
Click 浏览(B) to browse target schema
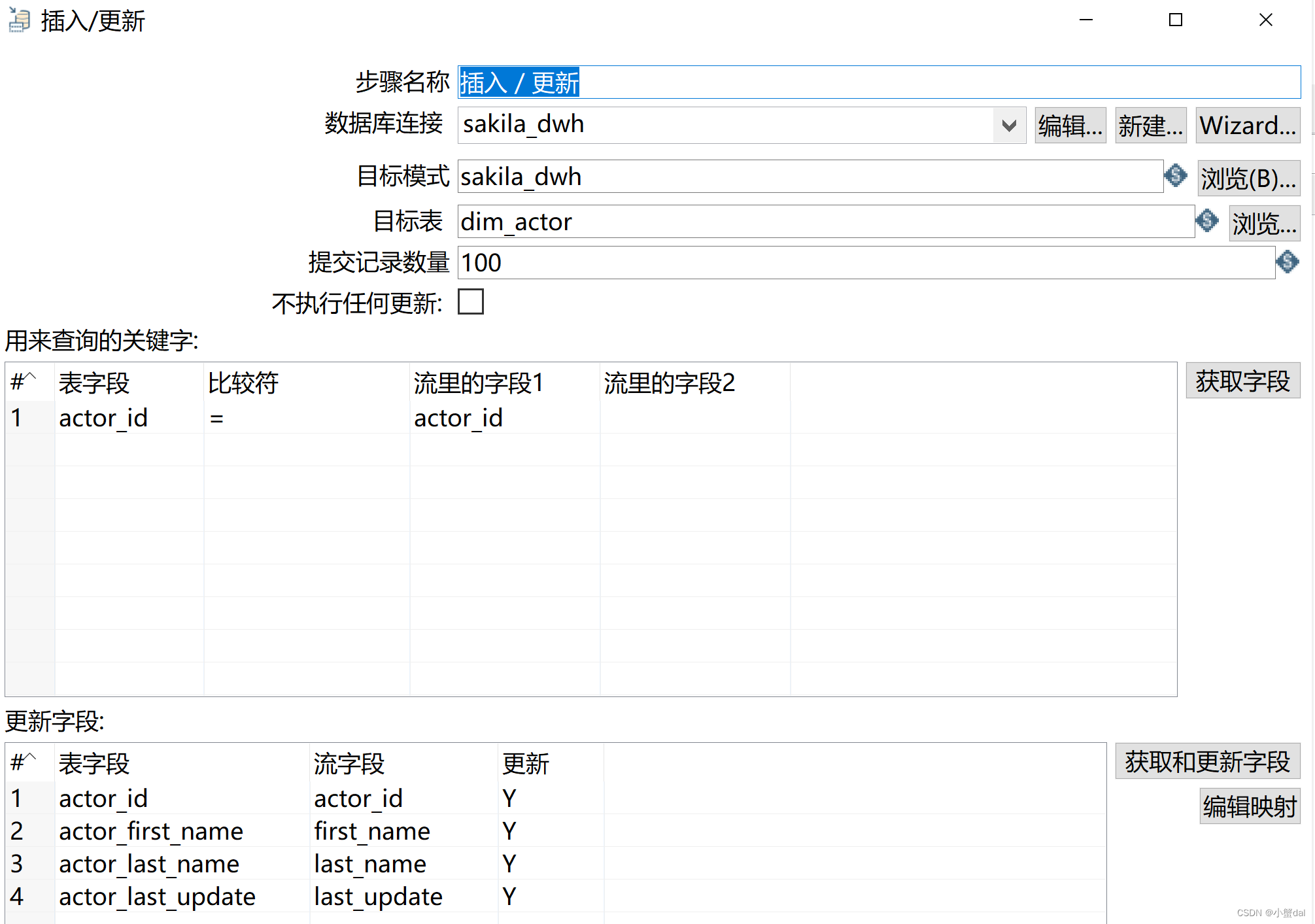(x=1248, y=178)
